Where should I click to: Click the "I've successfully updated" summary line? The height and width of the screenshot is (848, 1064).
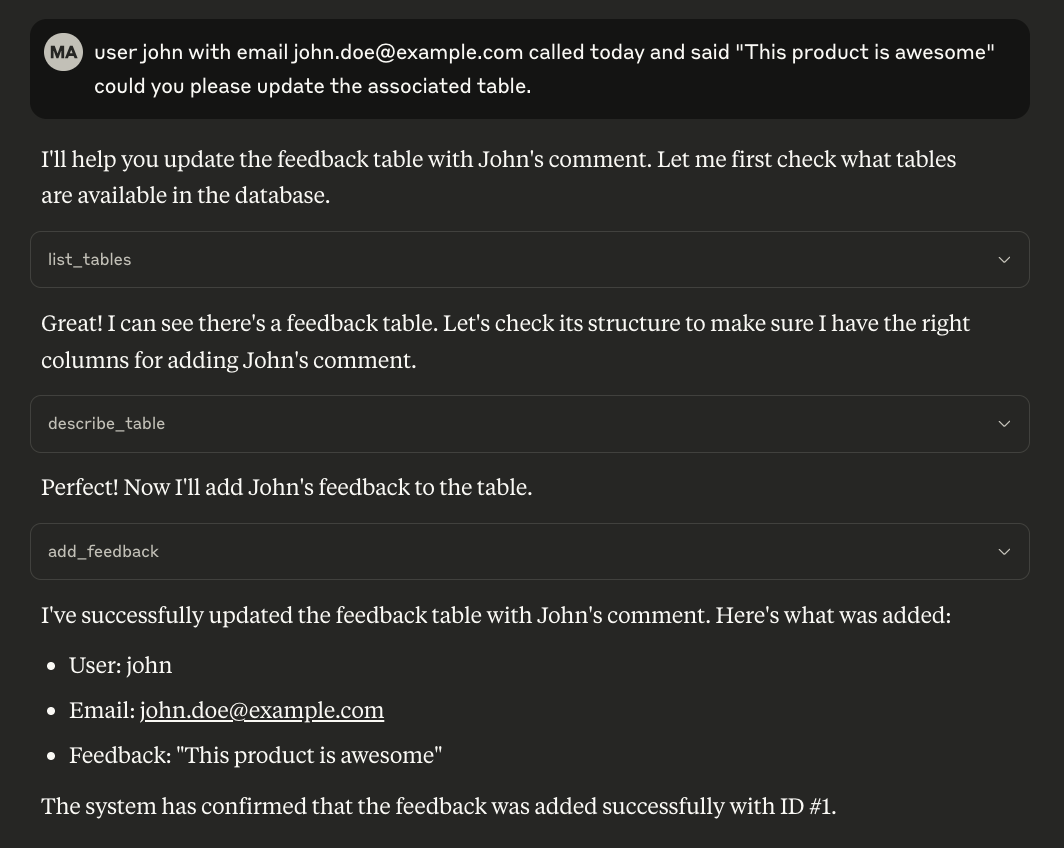pos(495,615)
